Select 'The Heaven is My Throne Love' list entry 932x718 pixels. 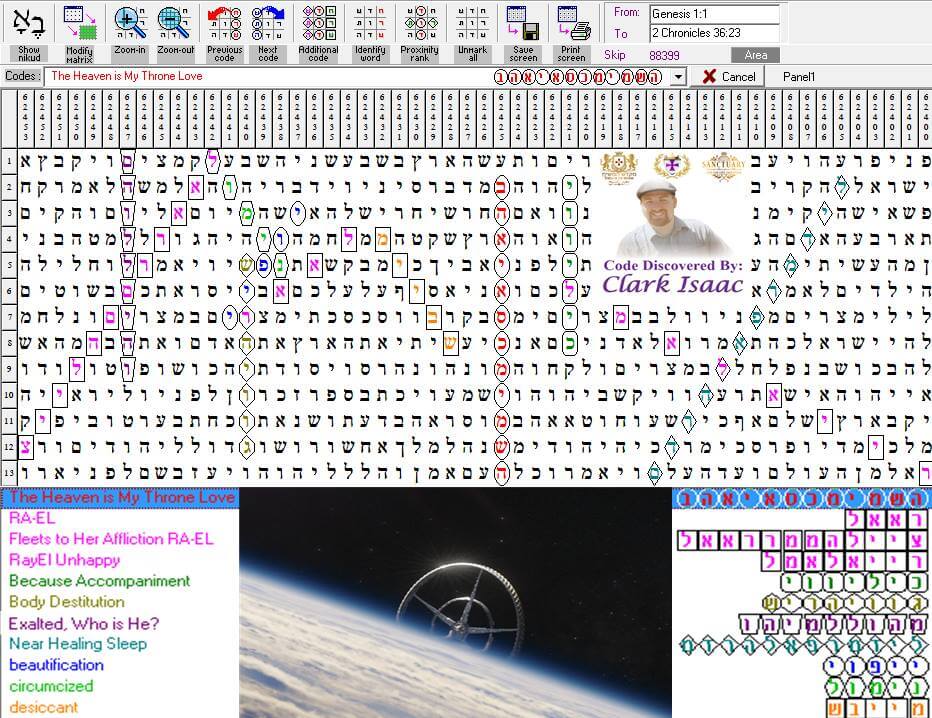tap(120, 497)
